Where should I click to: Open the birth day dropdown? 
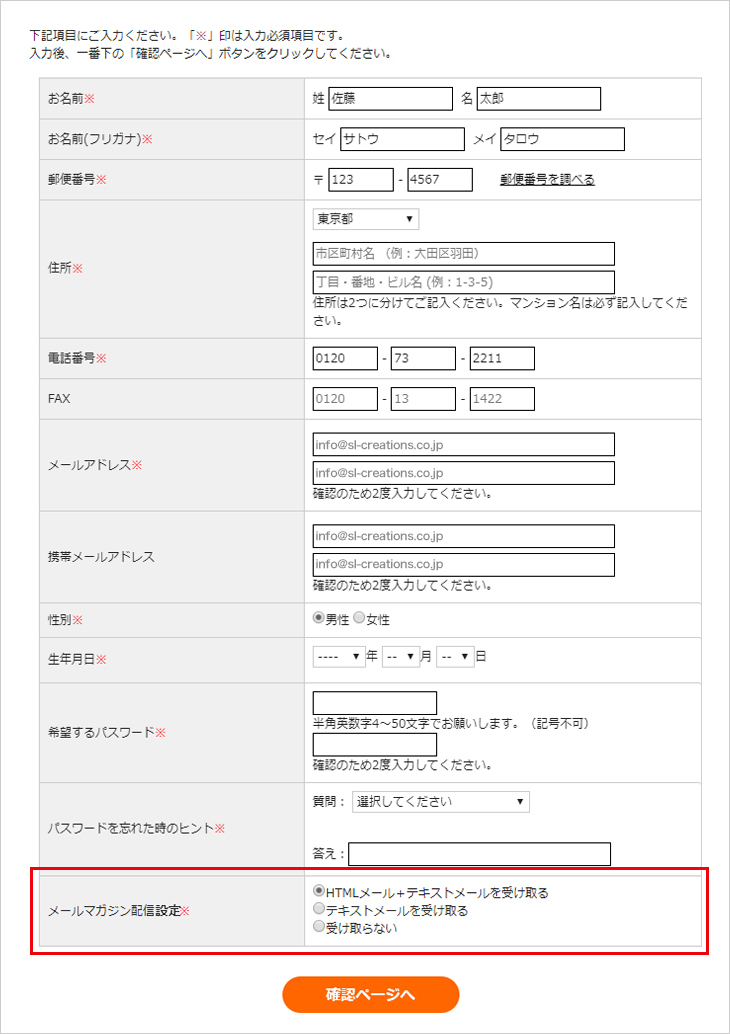point(454,657)
